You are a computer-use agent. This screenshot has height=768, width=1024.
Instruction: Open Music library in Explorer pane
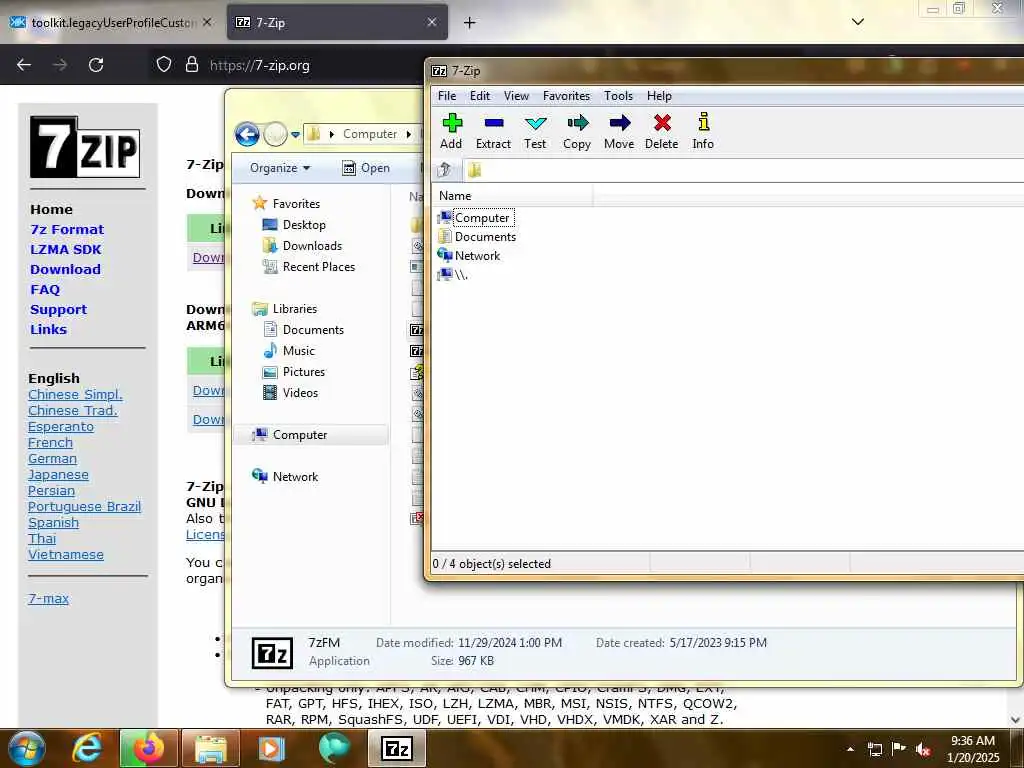289,351
